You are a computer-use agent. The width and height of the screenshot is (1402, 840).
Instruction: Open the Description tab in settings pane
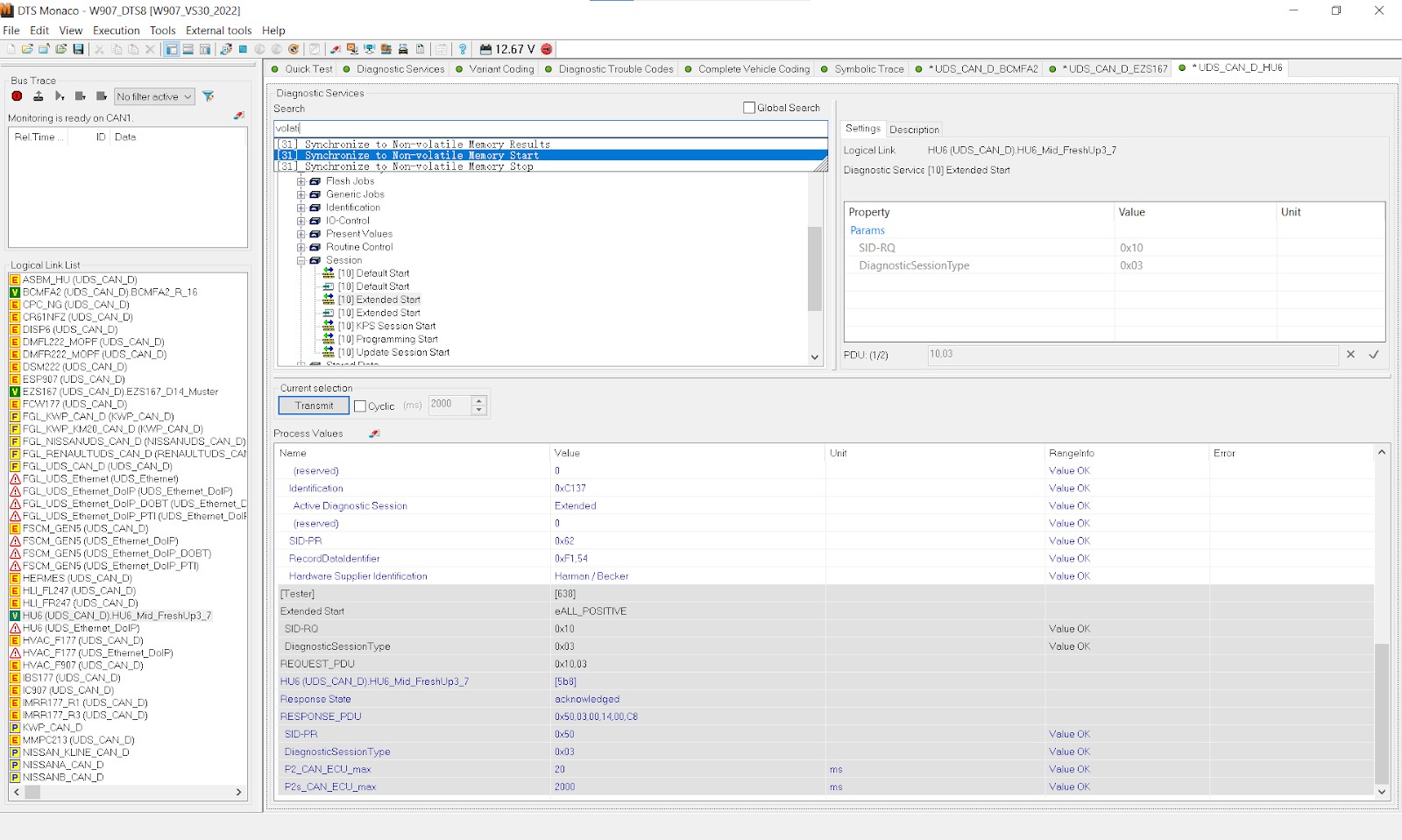(914, 130)
